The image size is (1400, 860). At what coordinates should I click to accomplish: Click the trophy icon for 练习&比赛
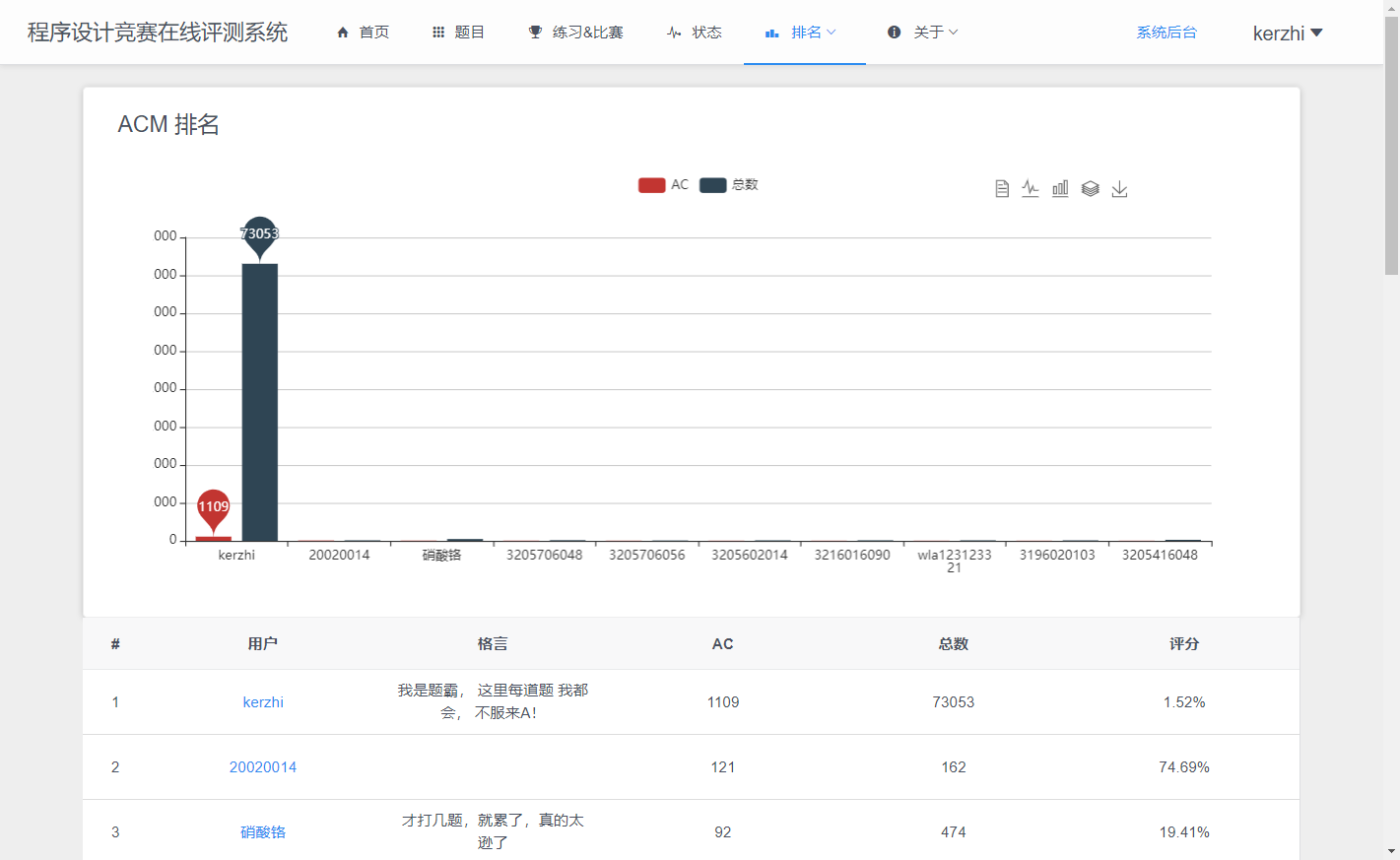pos(535,33)
